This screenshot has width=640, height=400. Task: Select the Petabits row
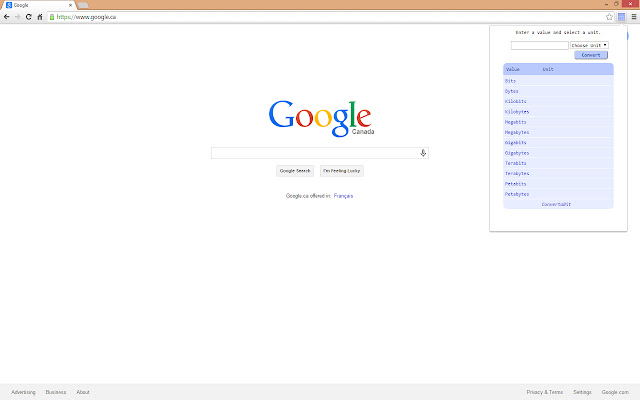click(558, 184)
